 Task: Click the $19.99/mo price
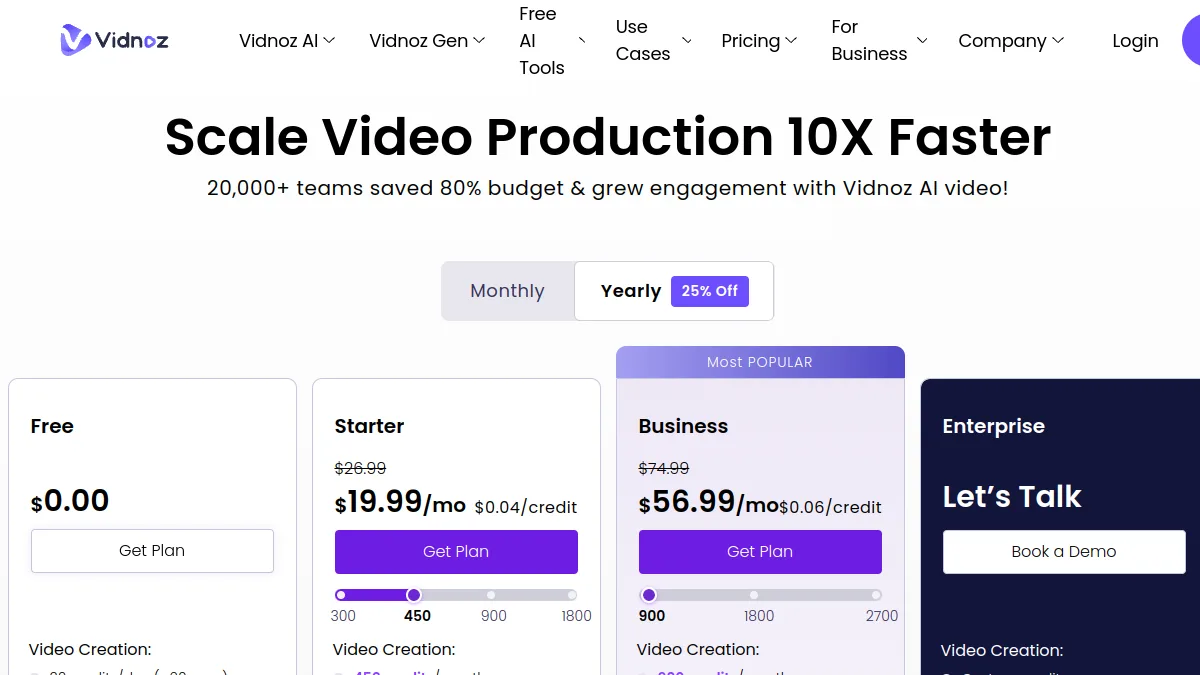coord(400,502)
